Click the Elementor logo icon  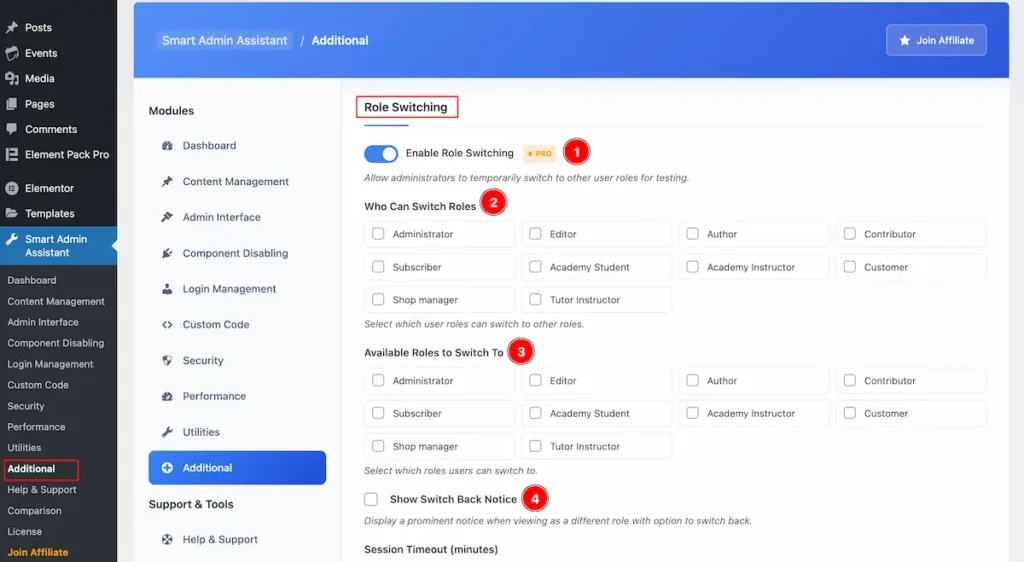tap(12, 188)
